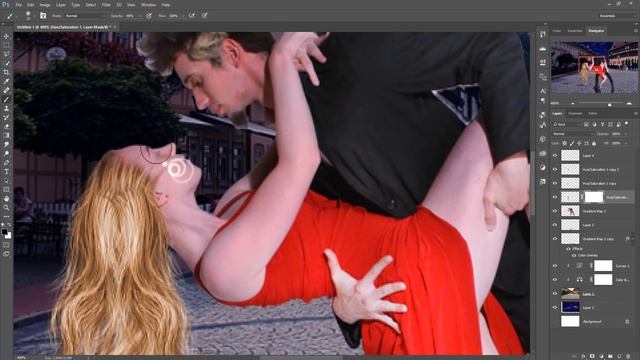Select the Hand tool
The height and width of the screenshot is (360, 640).
(6, 198)
